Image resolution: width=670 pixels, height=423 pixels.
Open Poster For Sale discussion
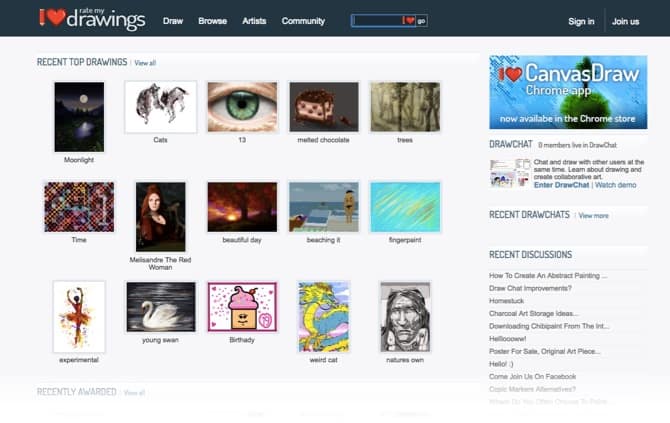click(x=544, y=351)
